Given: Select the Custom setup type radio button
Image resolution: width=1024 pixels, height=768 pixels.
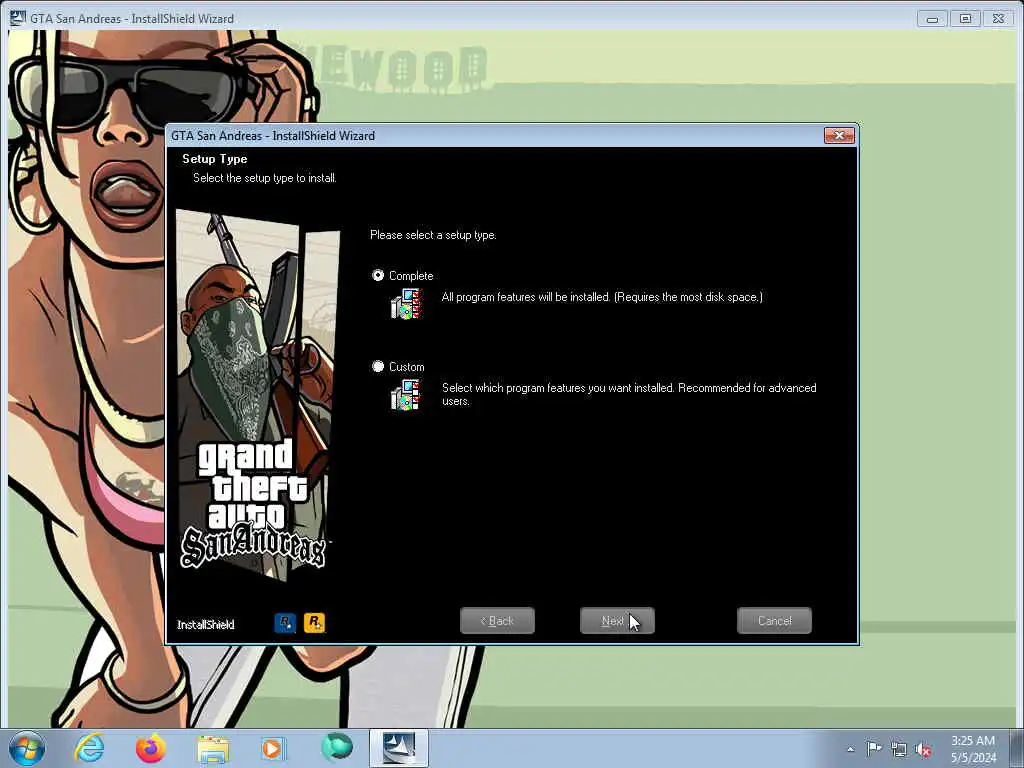Looking at the screenshot, I should [378, 366].
